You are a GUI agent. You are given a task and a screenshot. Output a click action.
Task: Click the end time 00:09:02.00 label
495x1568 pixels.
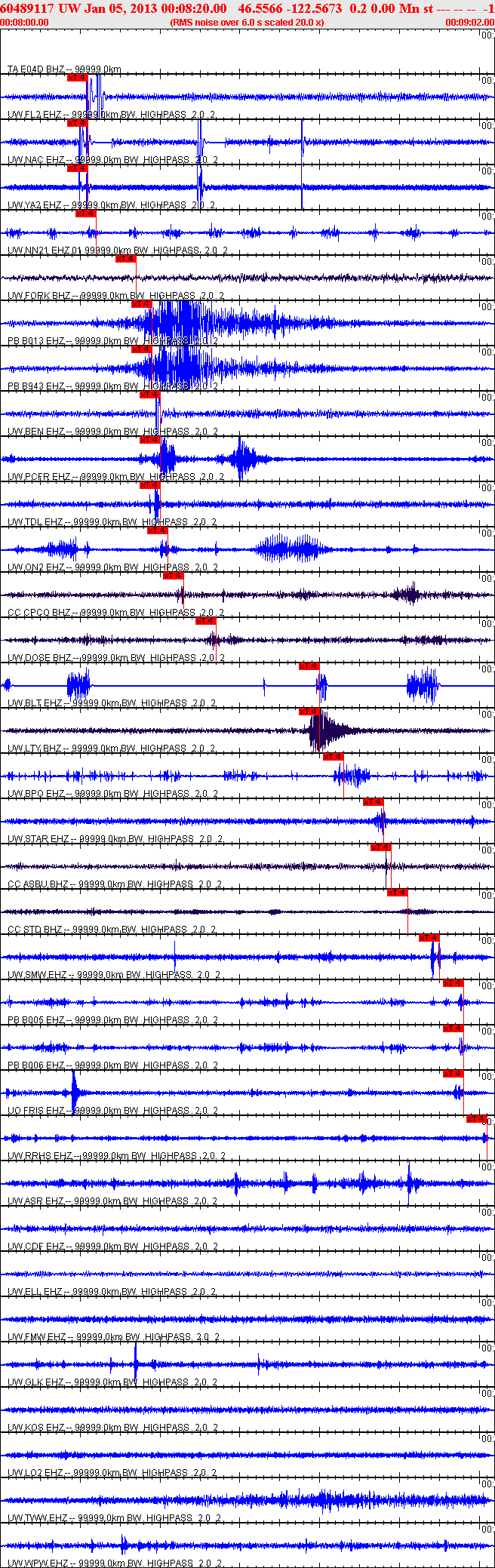[470, 23]
